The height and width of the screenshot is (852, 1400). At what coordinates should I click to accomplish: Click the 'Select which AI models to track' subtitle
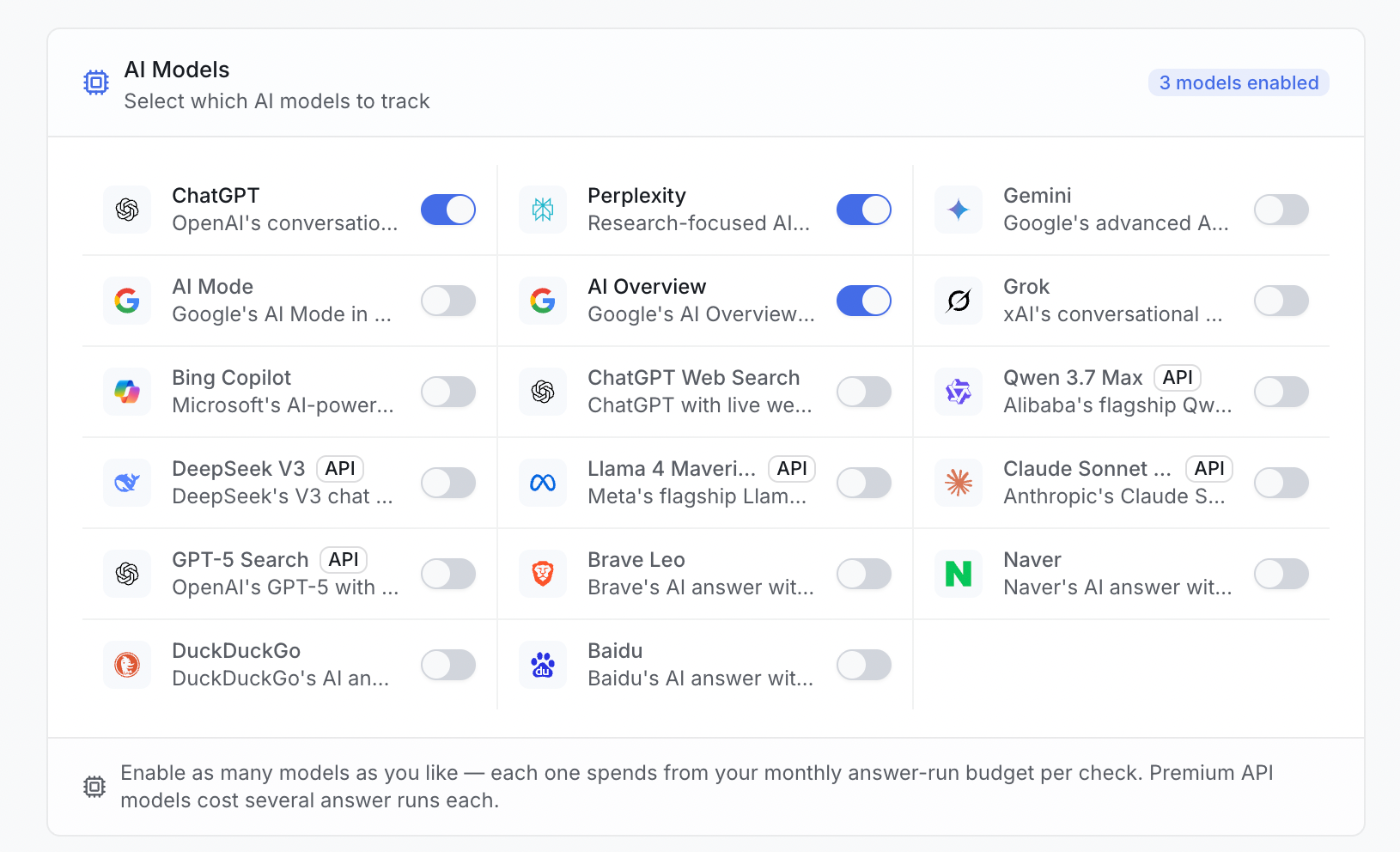click(x=277, y=101)
